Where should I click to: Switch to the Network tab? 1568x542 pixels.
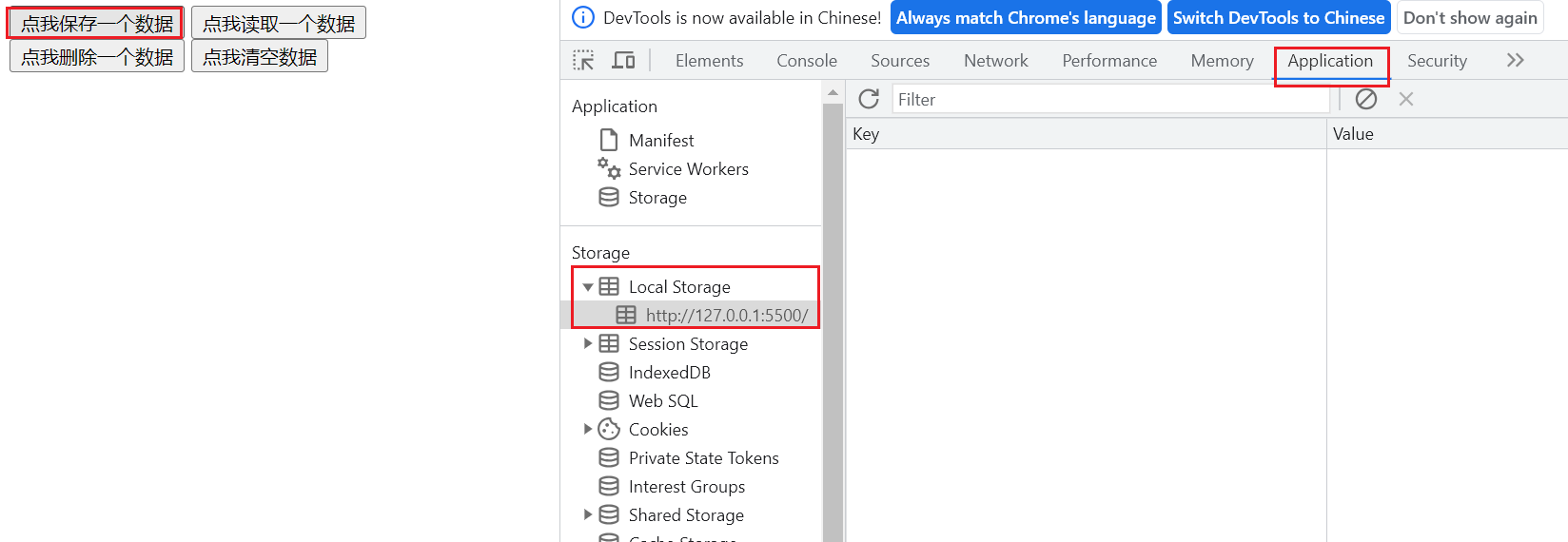pyautogui.click(x=995, y=61)
